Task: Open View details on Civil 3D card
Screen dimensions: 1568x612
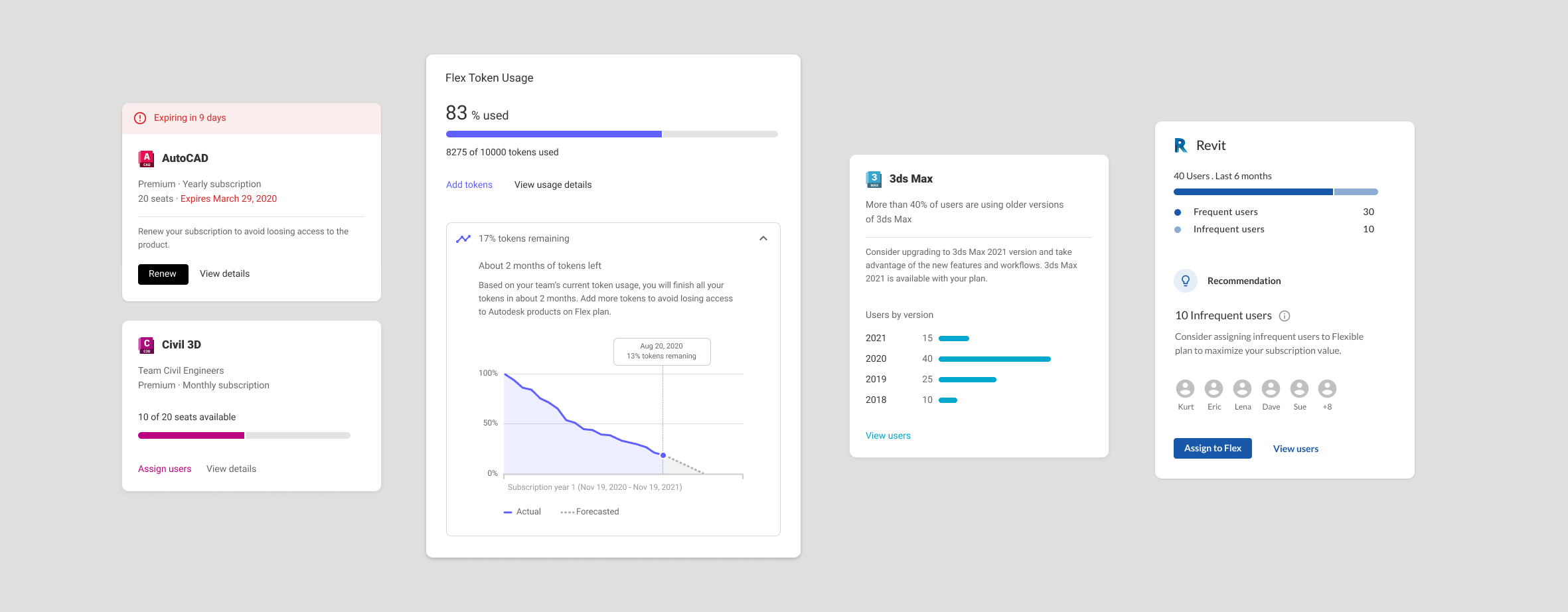Action: [x=231, y=469]
